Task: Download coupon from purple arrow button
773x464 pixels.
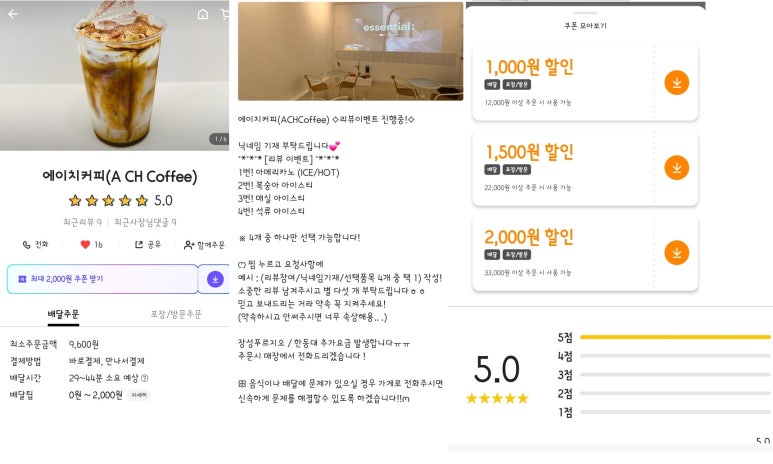Action: click(215, 279)
